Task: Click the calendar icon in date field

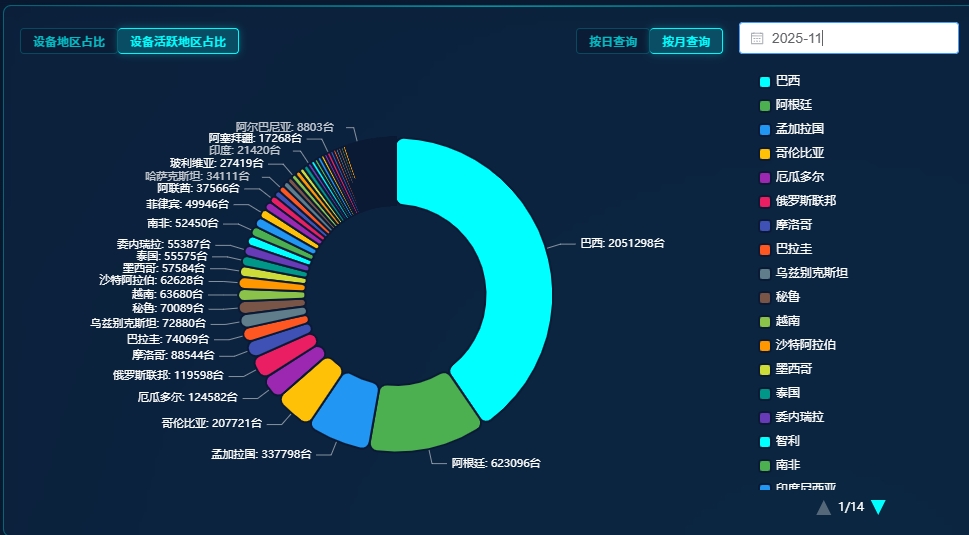Action: (757, 38)
